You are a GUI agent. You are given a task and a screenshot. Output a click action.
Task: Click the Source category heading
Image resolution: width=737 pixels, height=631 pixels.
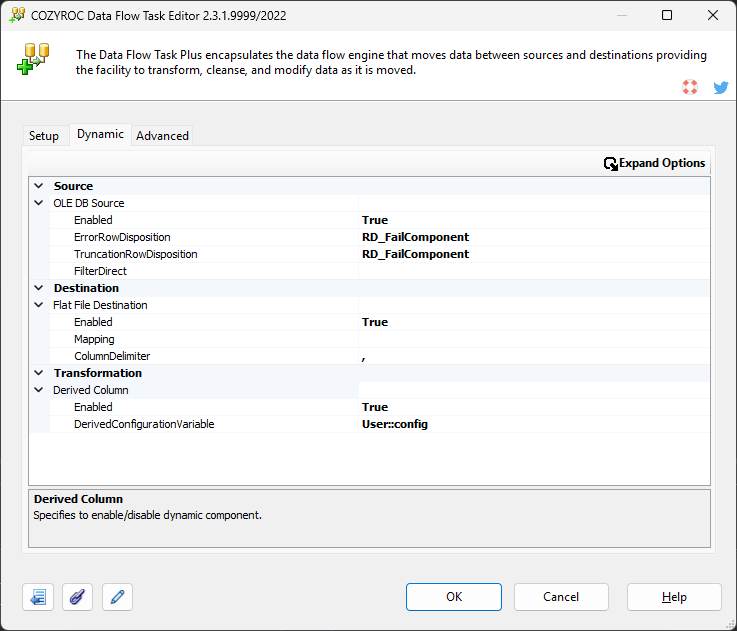click(73, 186)
